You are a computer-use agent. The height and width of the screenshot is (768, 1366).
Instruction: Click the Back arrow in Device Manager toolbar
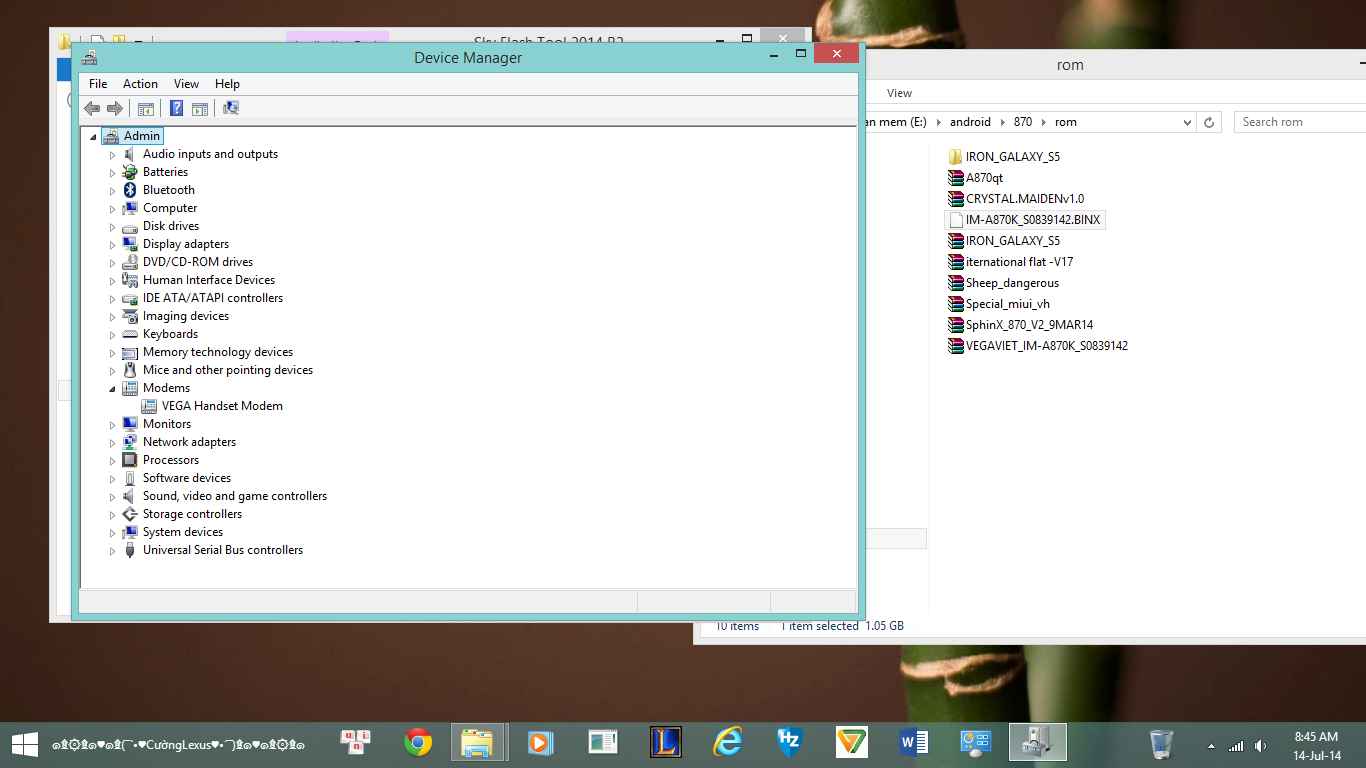coord(92,108)
